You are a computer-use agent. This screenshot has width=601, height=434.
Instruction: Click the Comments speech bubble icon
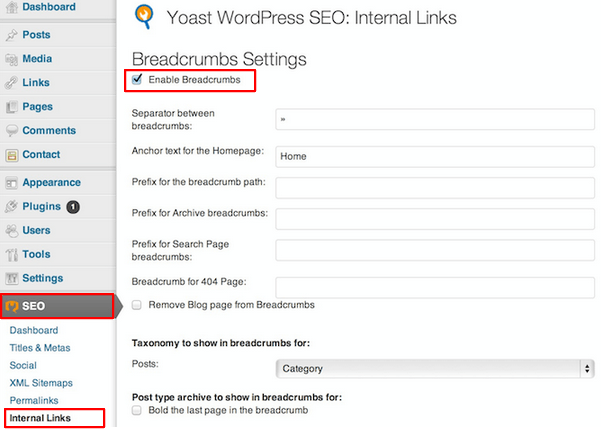(x=11, y=131)
